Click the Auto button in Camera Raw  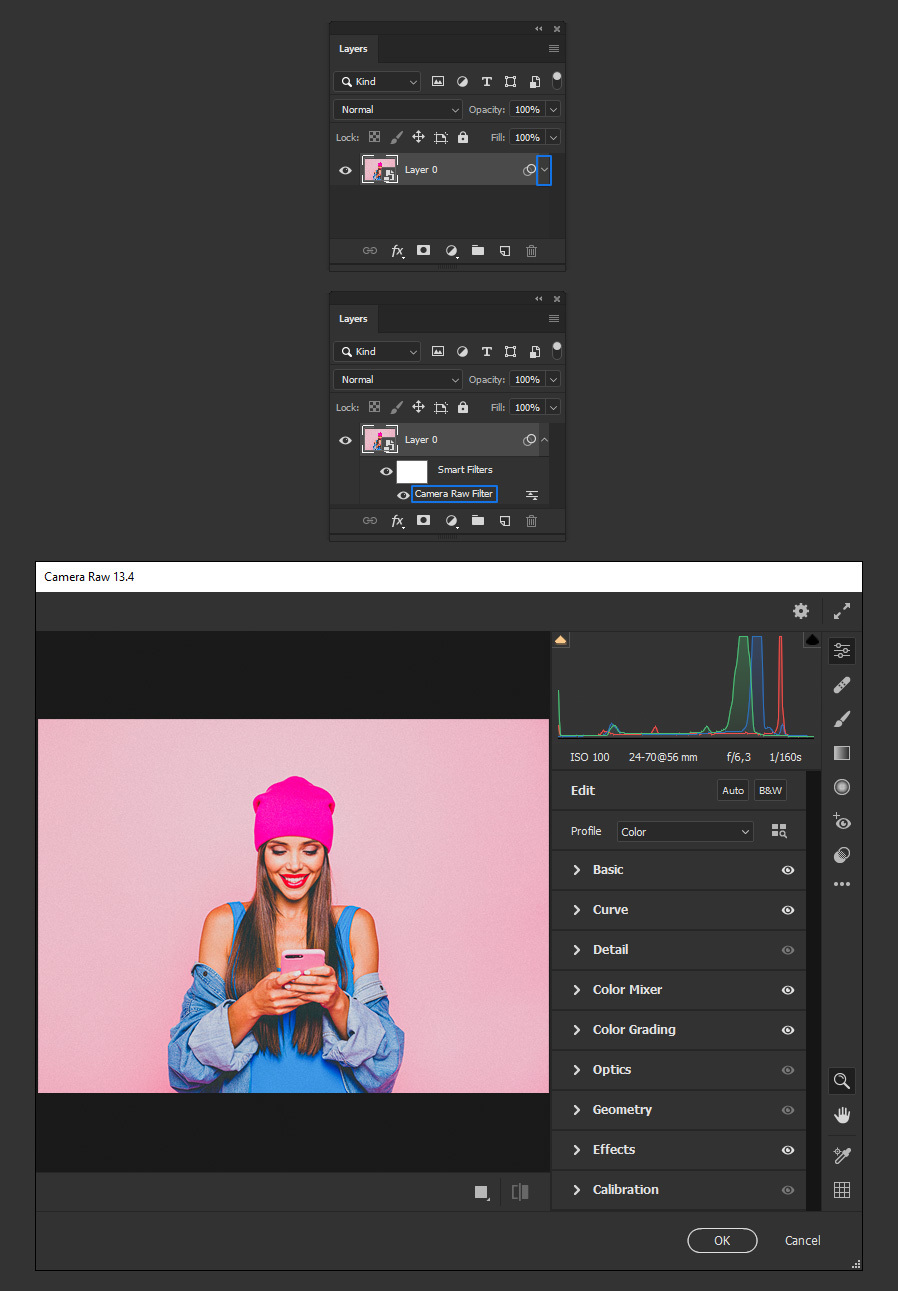[733, 791]
